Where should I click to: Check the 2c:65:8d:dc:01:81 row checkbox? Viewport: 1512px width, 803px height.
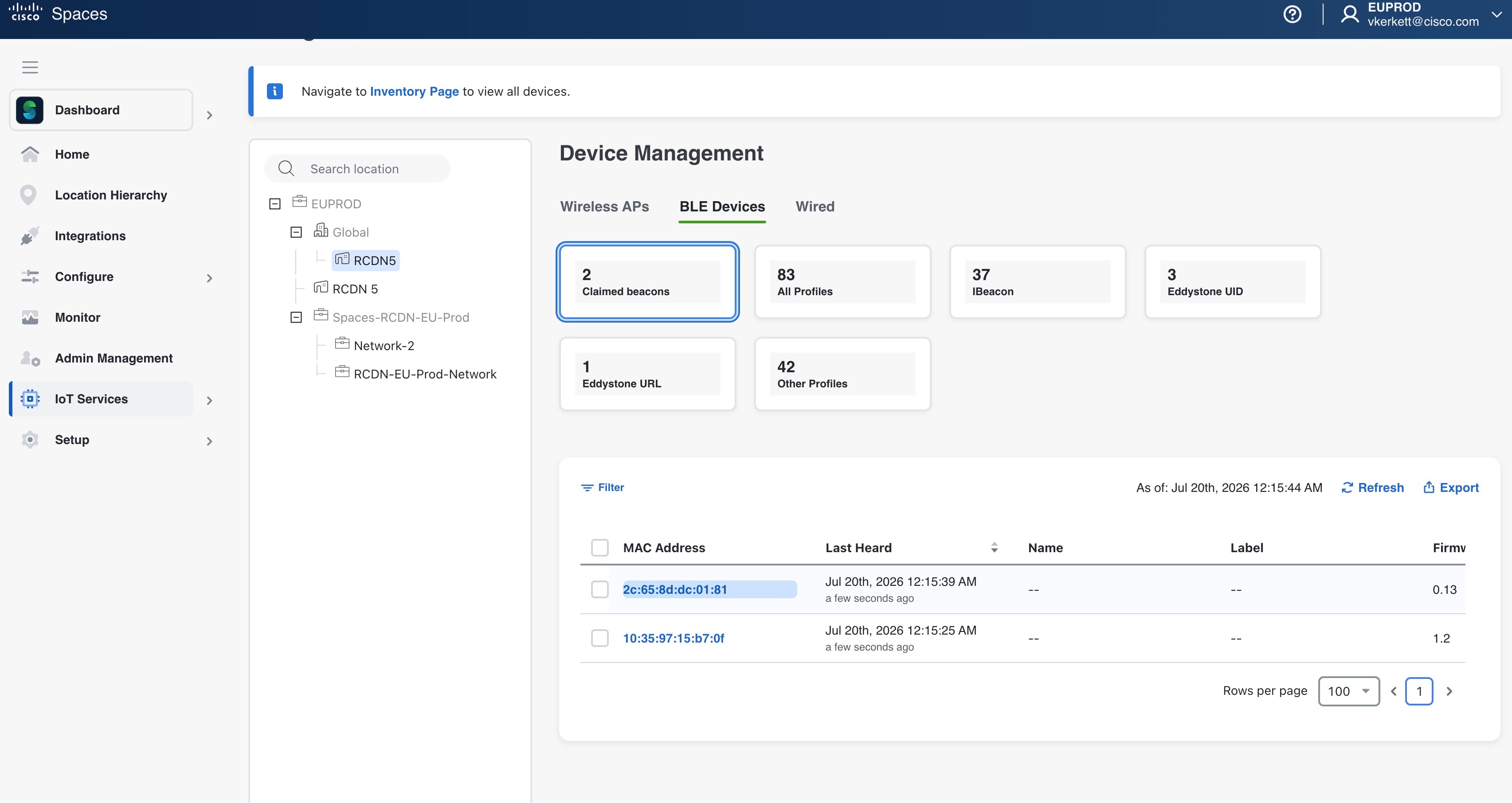[x=599, y=589]
